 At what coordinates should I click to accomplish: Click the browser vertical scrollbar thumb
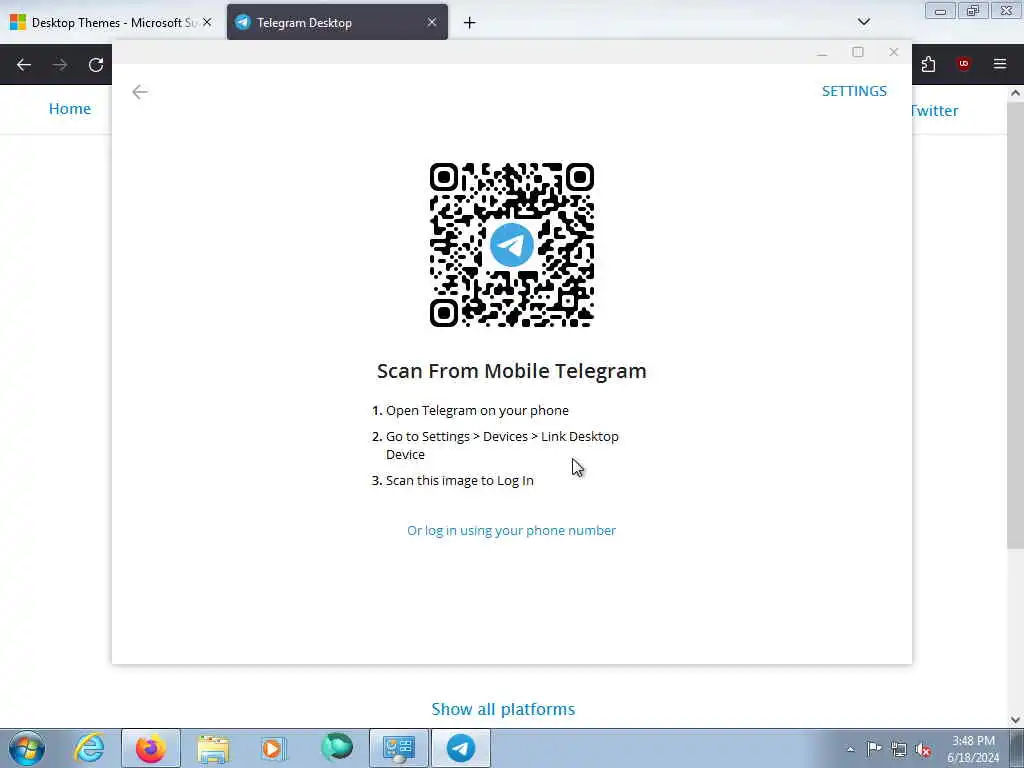(x=1015, y=325)
